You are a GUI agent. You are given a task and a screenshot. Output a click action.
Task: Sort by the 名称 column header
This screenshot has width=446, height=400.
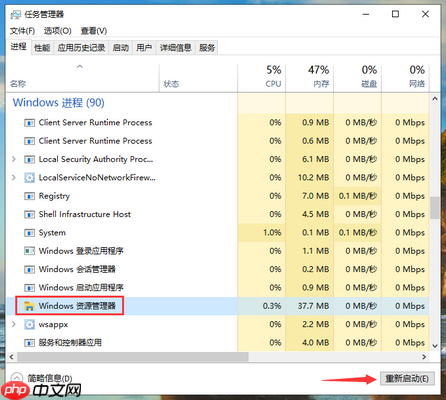point(18,84)
